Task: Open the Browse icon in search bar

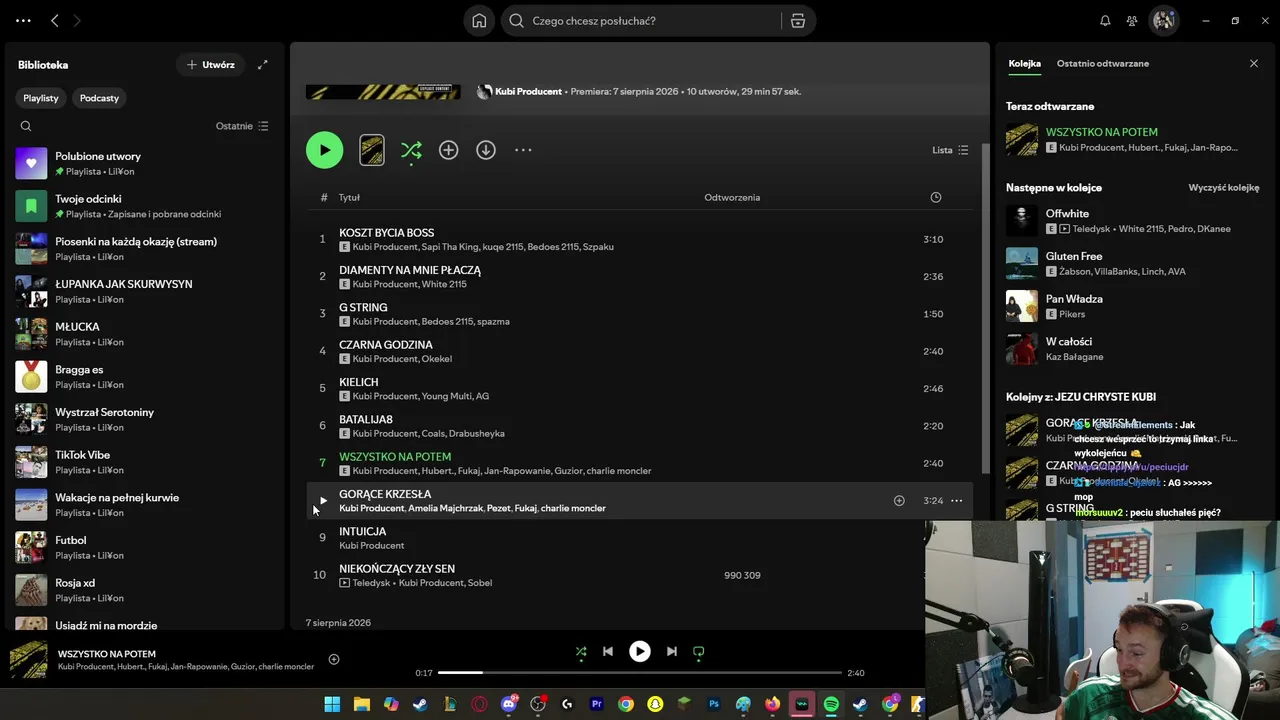Action: pyautogui.click(x=797, y=20)
